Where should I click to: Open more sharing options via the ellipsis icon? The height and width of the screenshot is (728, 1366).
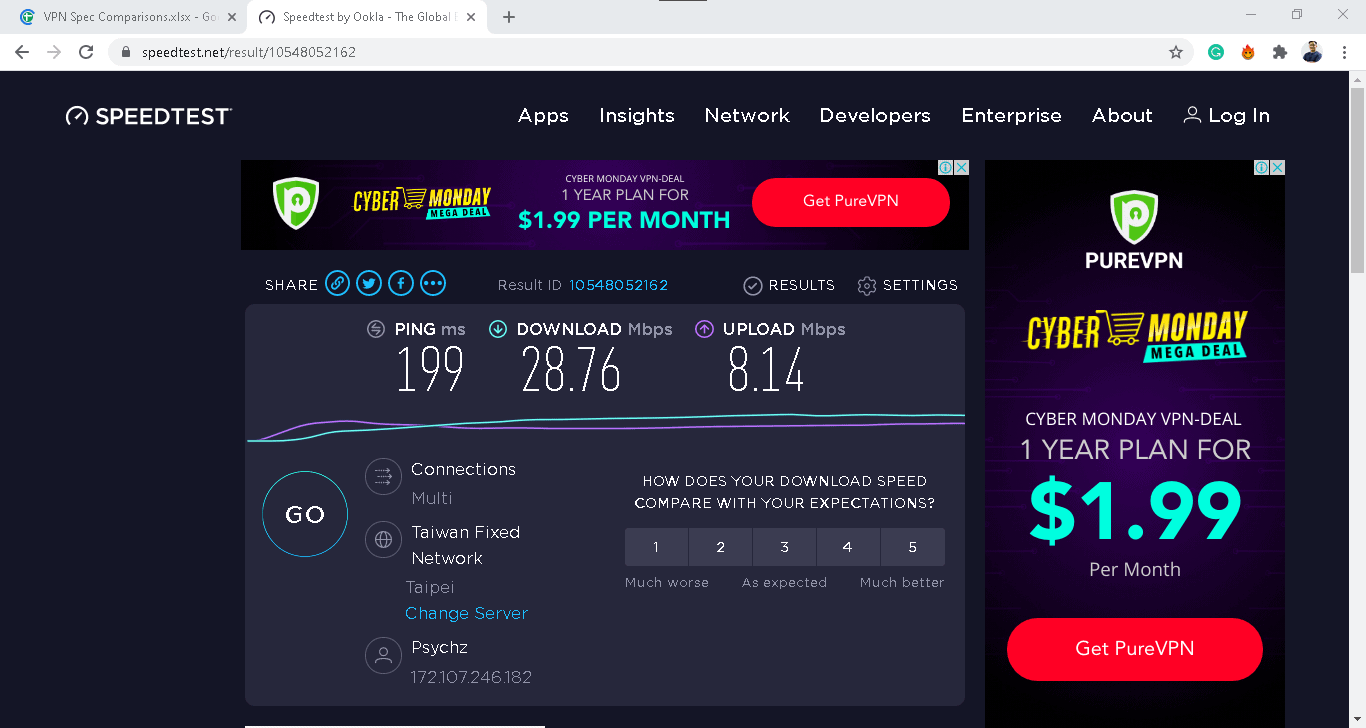tap(433, 283)
